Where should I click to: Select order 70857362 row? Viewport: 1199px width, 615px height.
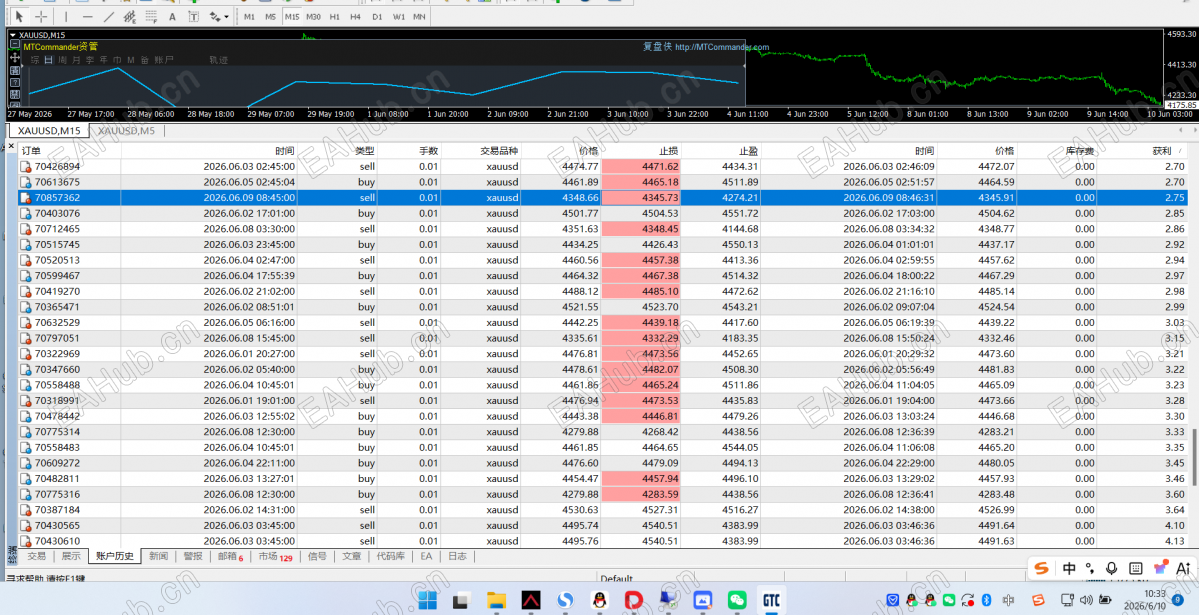pos(603,197)
